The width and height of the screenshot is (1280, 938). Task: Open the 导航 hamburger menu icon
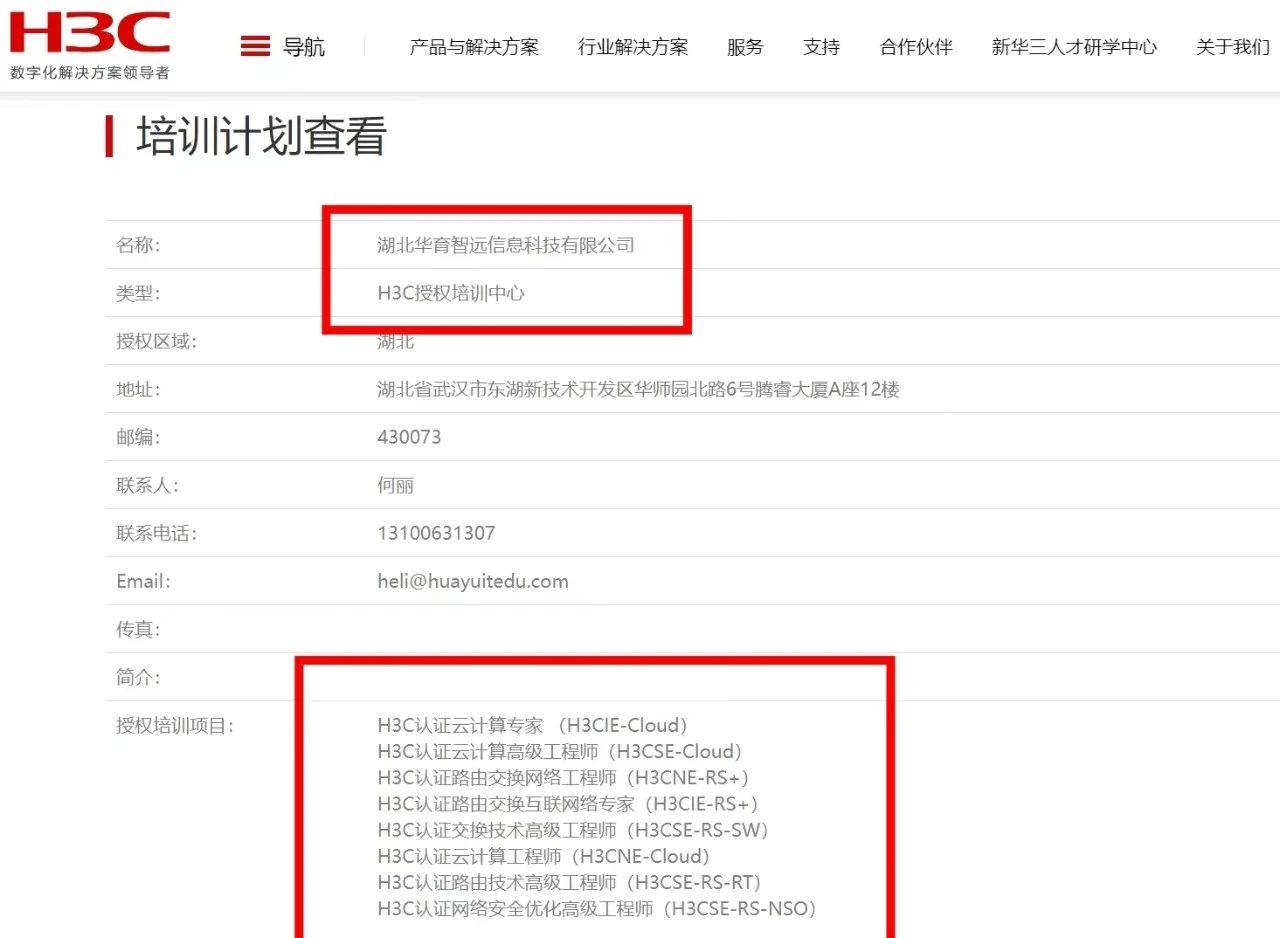coord(256,46)
